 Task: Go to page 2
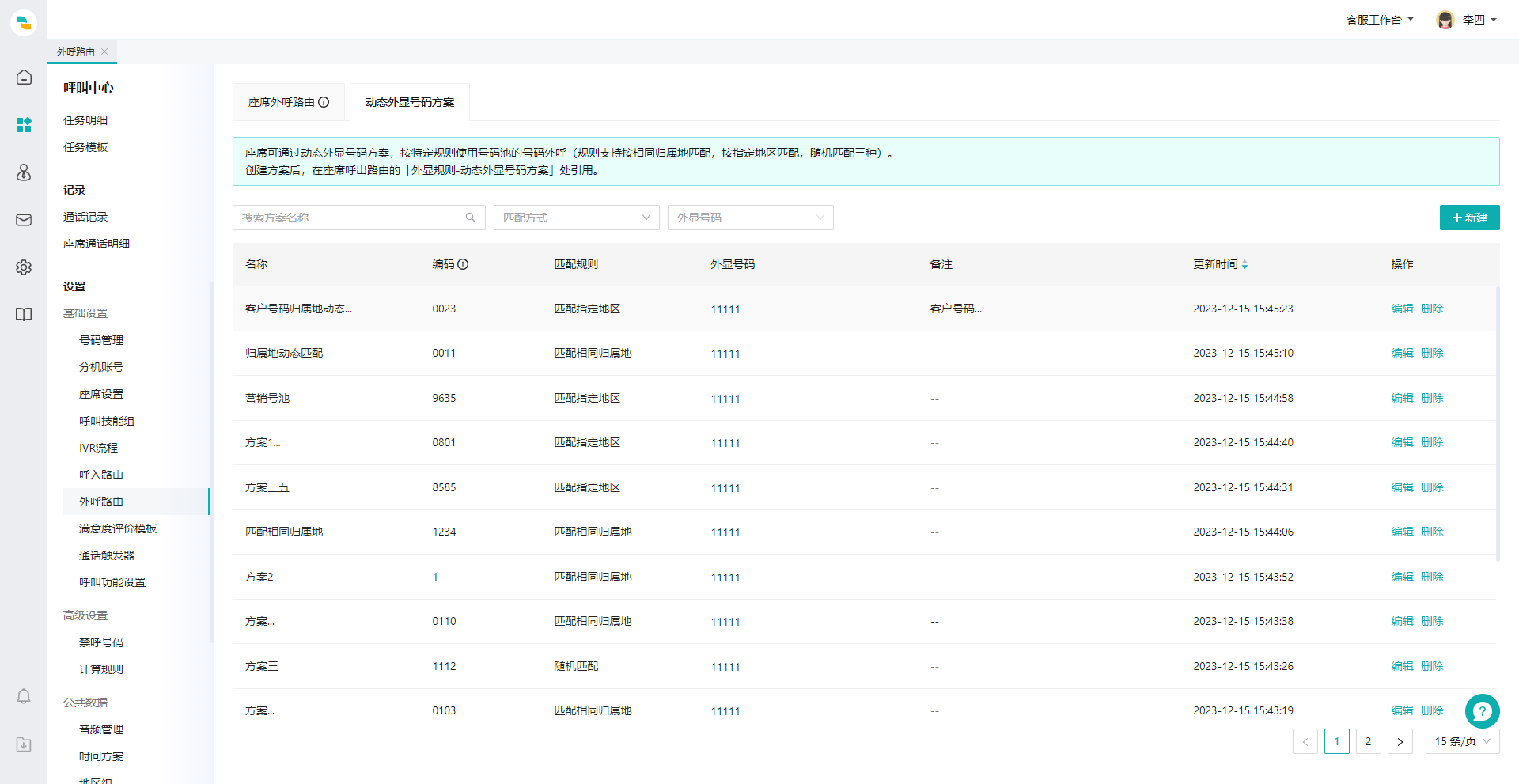click(1369, 741)
